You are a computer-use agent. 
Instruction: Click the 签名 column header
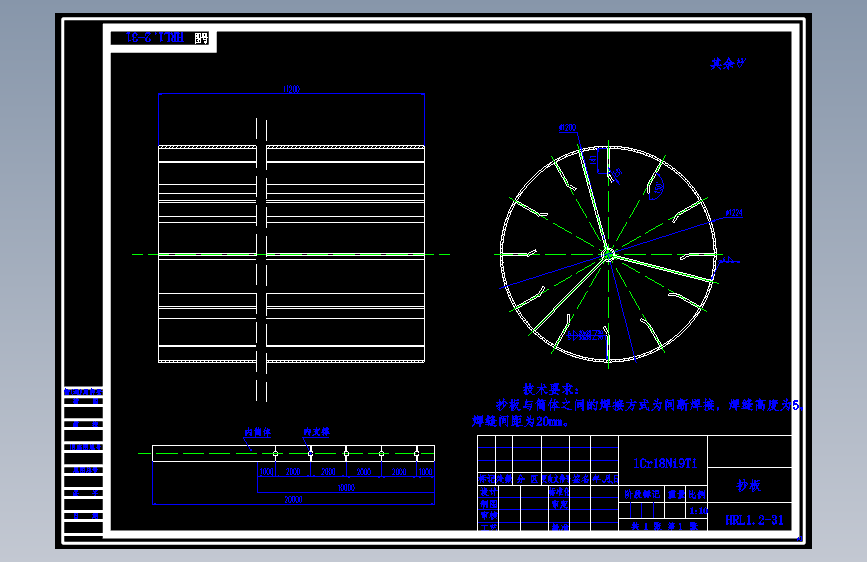[581, 479]
